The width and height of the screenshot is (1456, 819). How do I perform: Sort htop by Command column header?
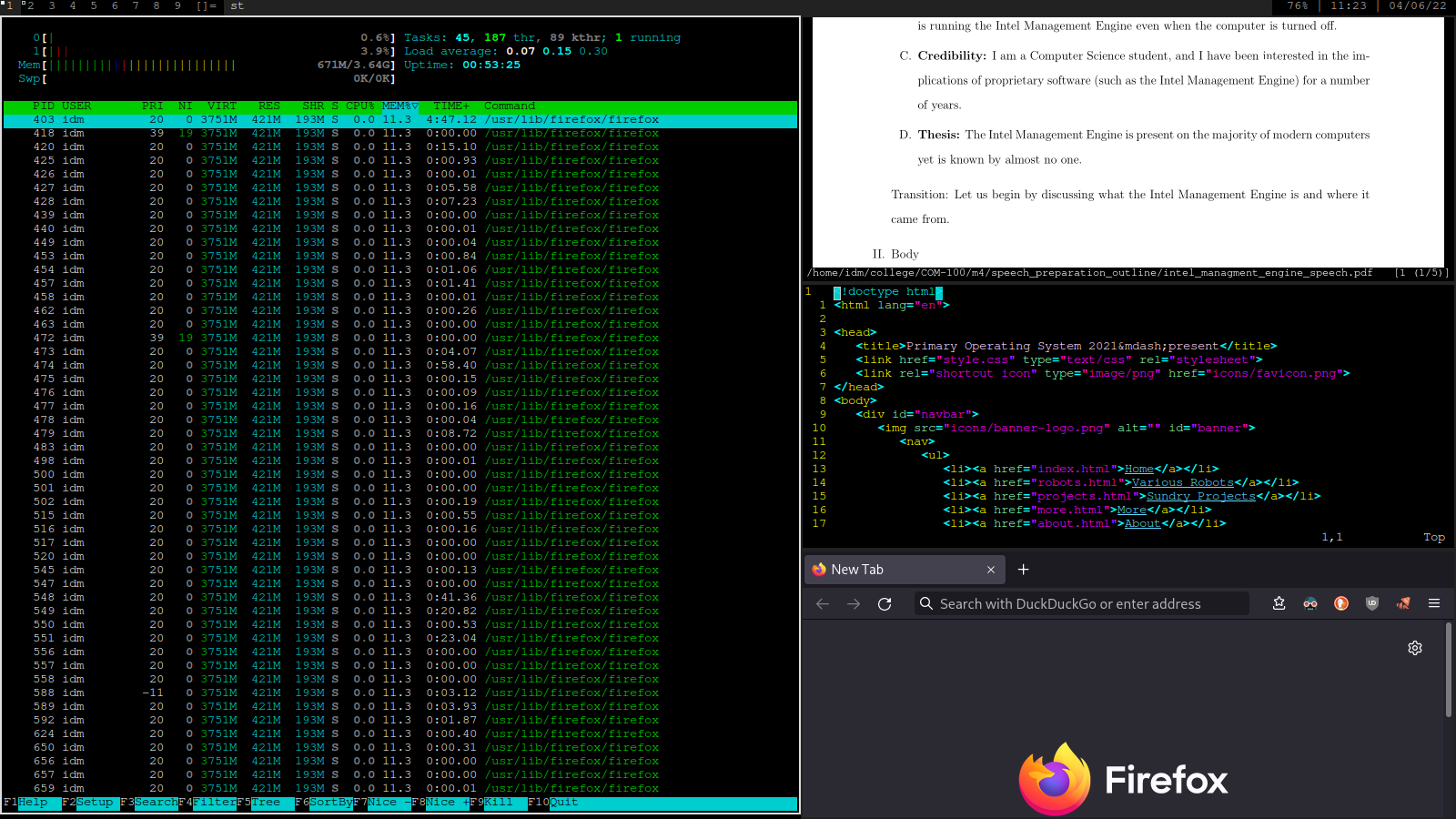[510, 106]
